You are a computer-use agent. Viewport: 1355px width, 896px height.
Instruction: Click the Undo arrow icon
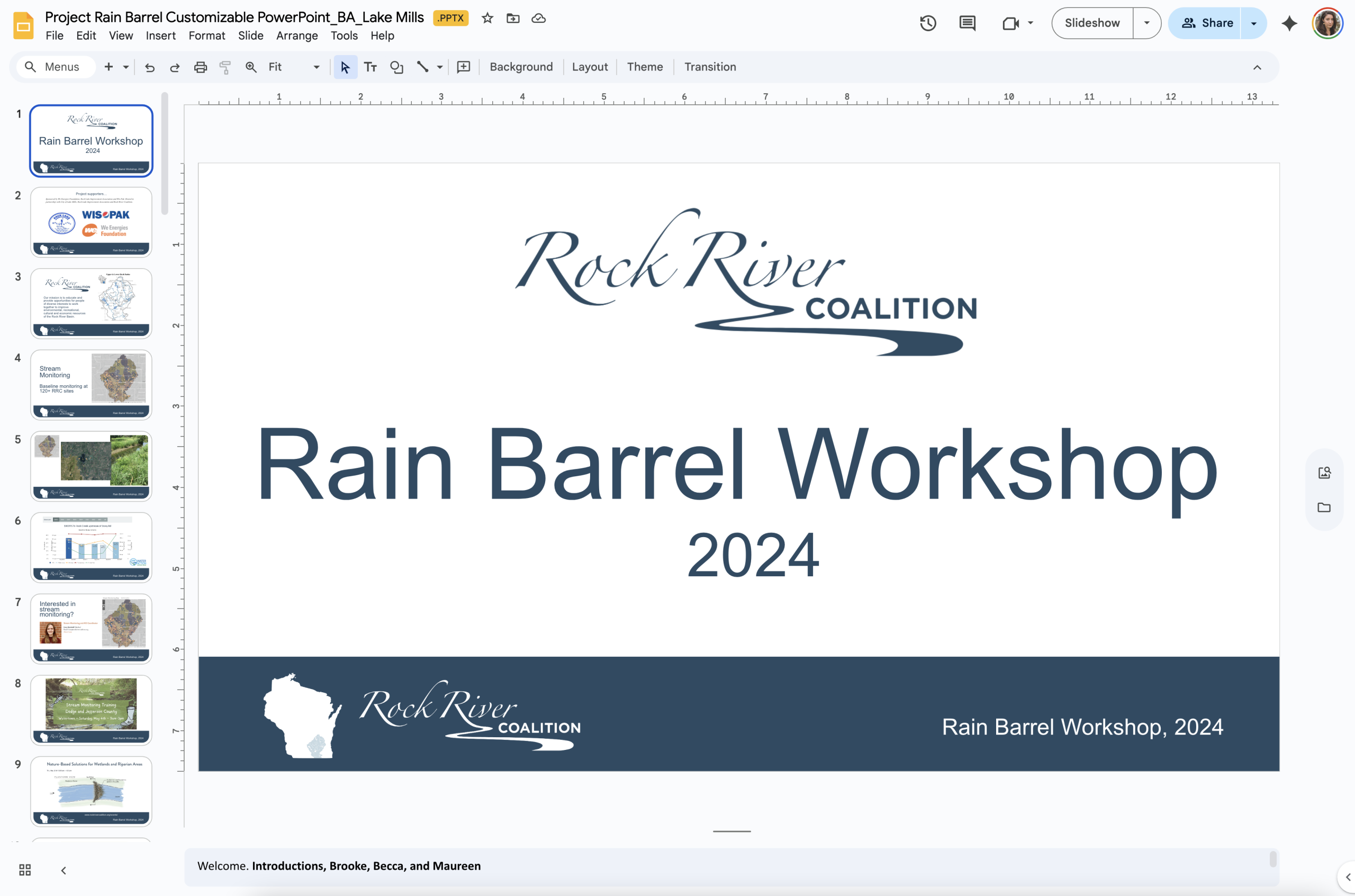click(150, 67)
